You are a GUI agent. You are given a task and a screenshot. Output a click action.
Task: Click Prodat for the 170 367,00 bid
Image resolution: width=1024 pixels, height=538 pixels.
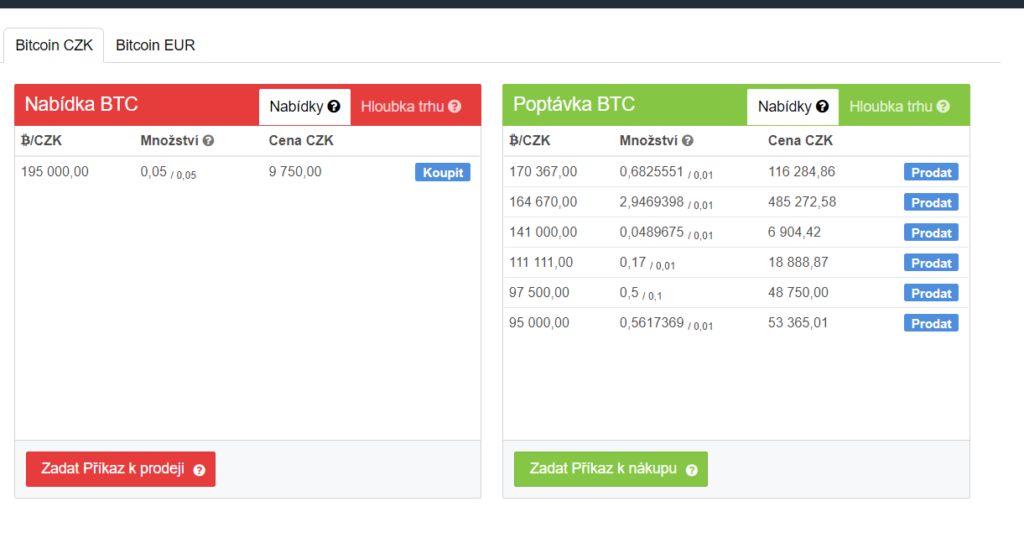tap(931, 172)
